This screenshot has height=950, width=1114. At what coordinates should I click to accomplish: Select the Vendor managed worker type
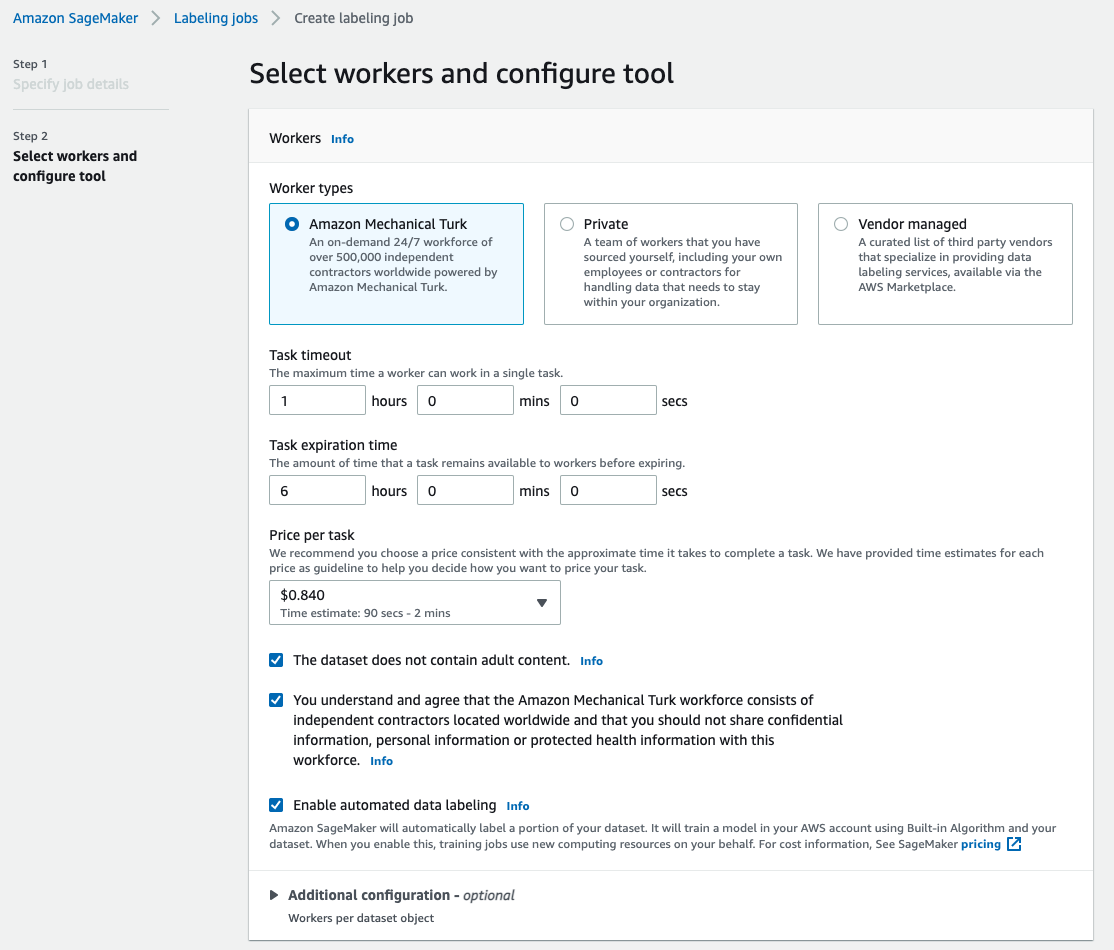click(x=841, y=224)
